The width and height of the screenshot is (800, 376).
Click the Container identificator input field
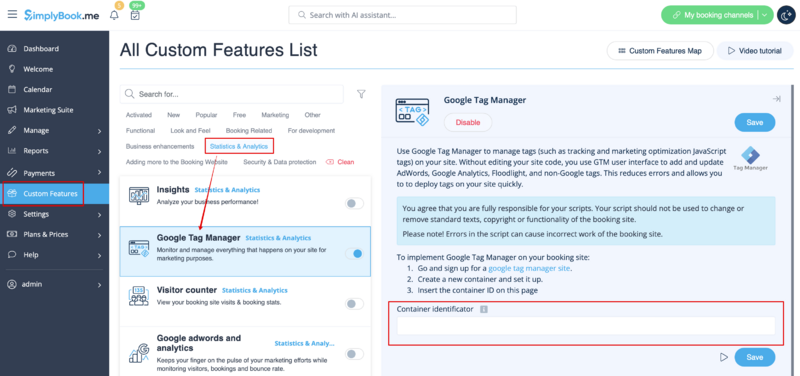tap(586, 325)
